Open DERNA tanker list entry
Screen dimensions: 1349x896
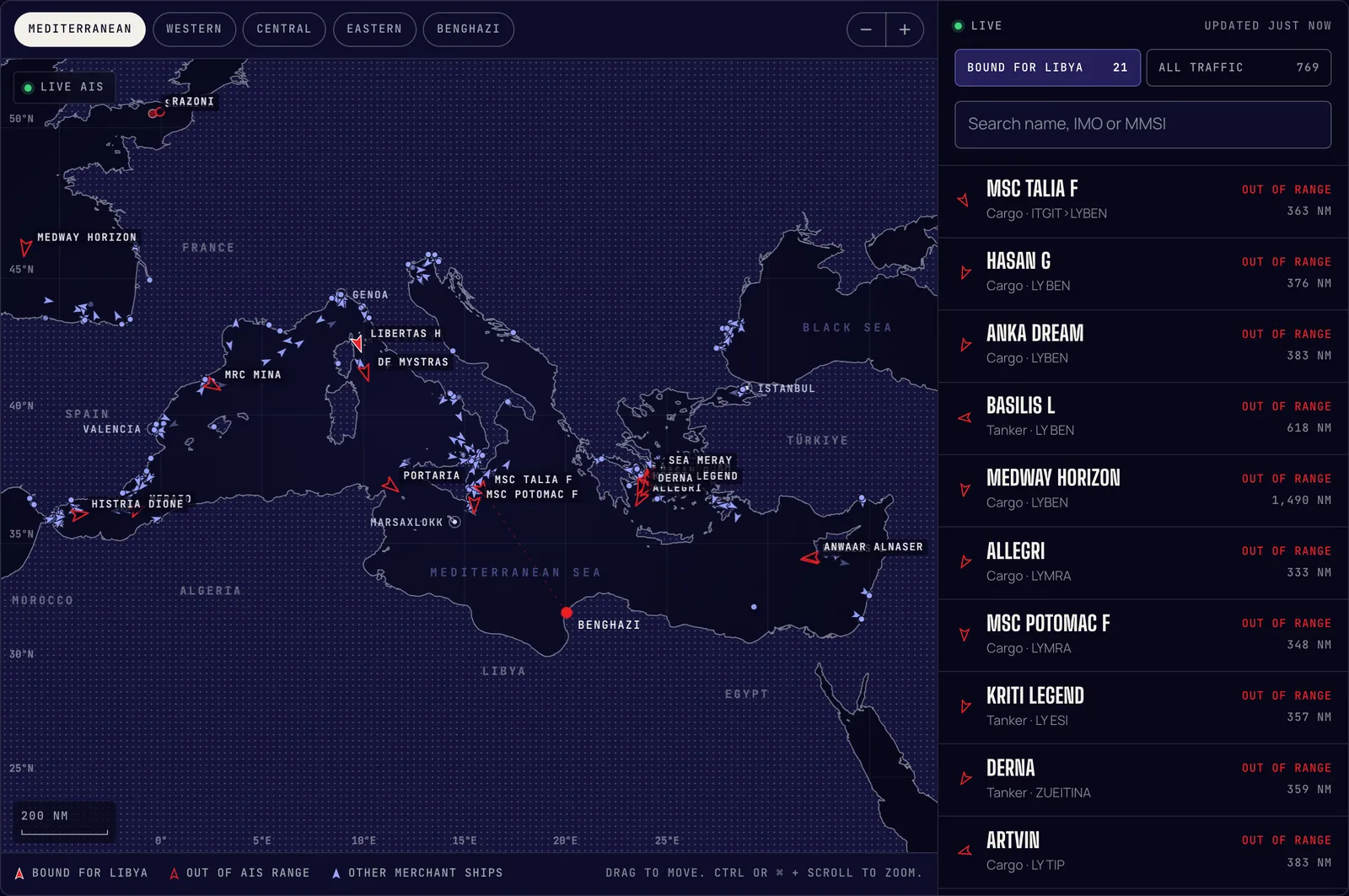tap(1143, 780)
